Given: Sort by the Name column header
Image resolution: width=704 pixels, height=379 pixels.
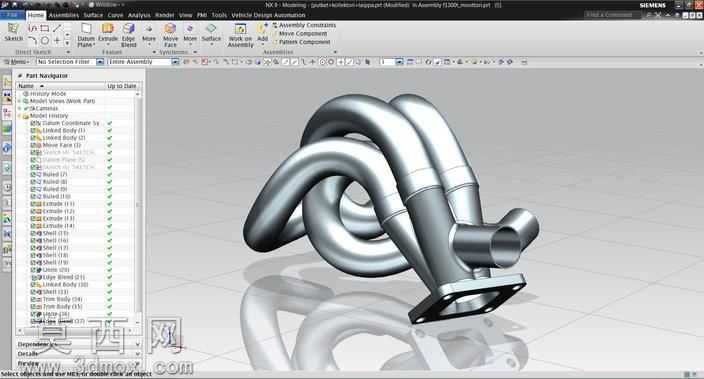Looking at the screenshot, I should (60, 86).
